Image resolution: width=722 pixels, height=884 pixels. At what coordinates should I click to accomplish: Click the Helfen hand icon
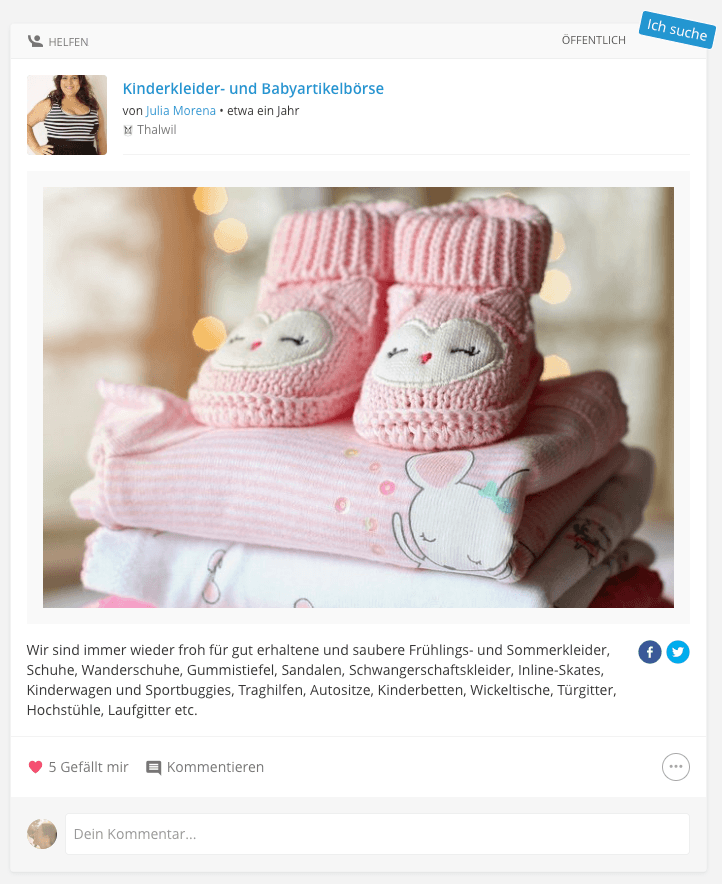tap(36, 41)
